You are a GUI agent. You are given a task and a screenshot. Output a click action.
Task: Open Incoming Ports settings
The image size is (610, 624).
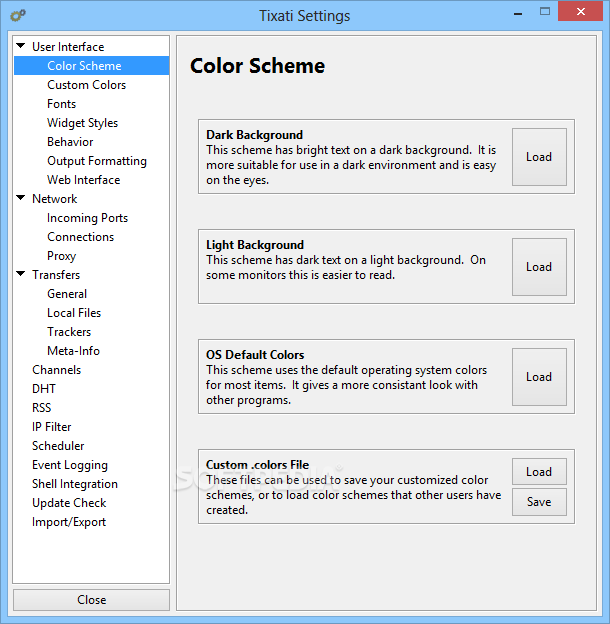tap(88, 218)
